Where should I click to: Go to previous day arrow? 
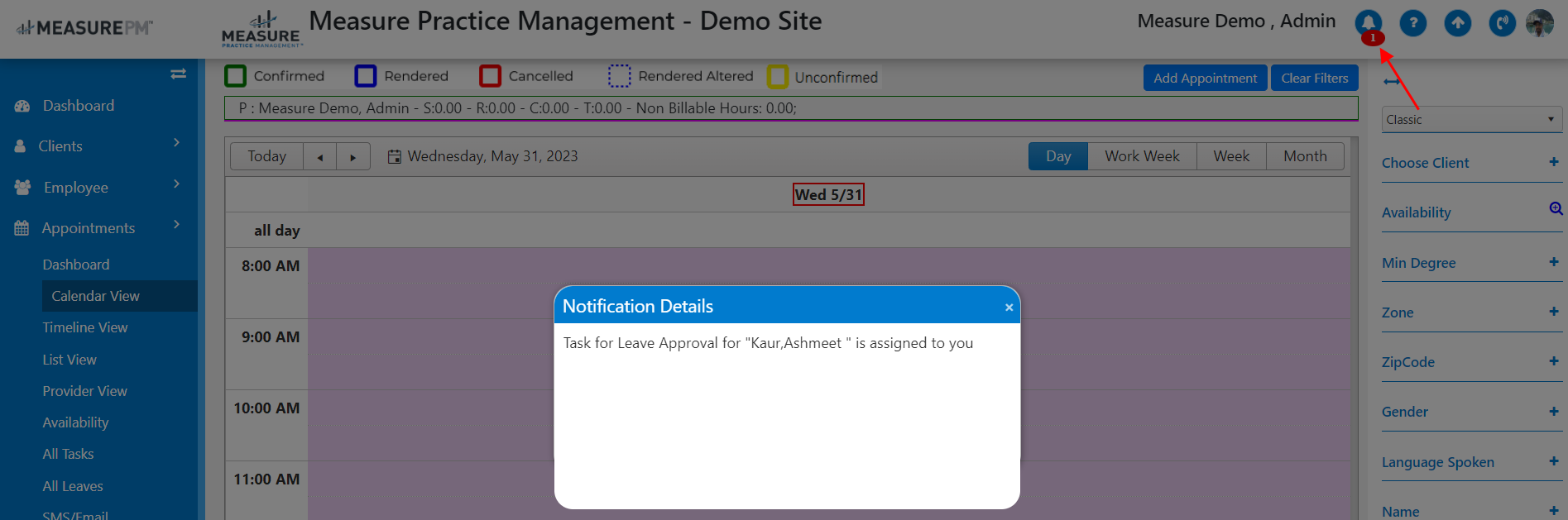click(x=319, y=157)
